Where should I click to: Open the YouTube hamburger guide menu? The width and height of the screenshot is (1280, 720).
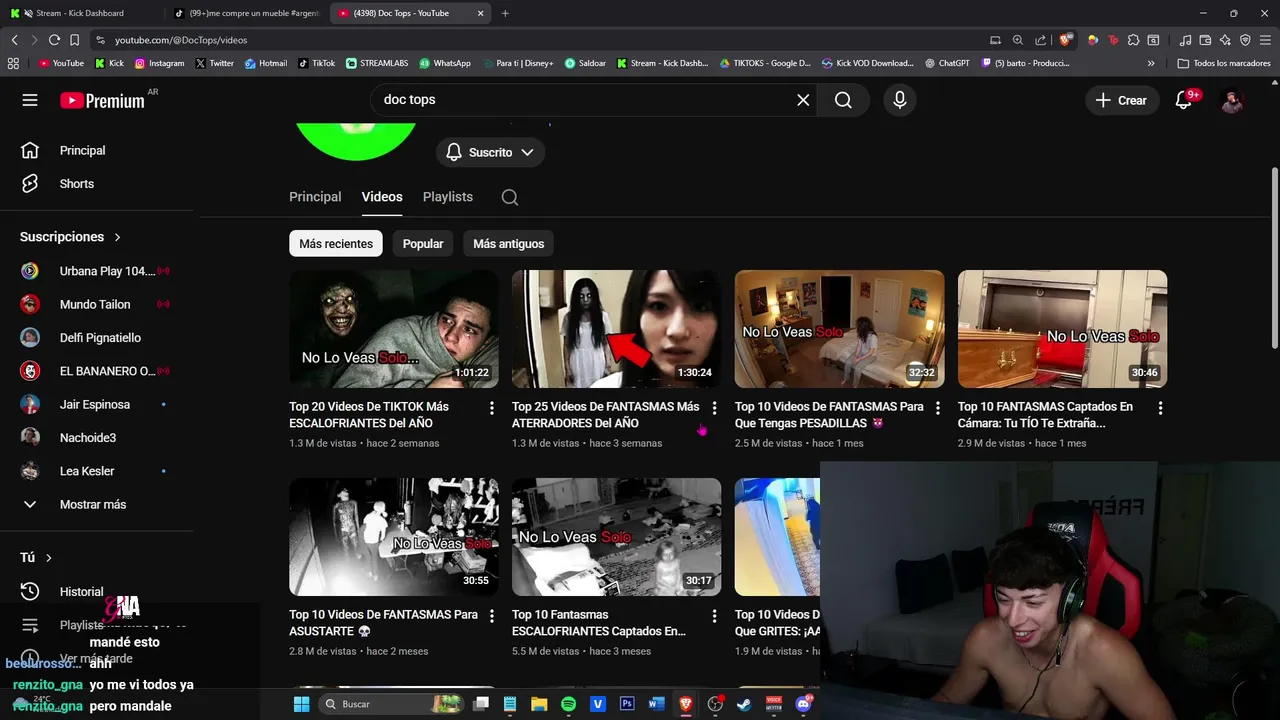click(x=30, y=100)
